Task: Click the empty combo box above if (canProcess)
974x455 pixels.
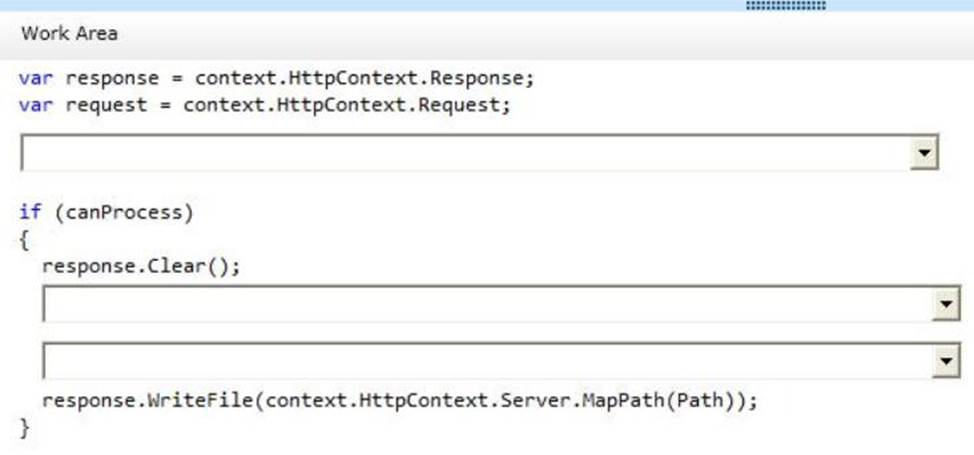Action: point(467,154)
